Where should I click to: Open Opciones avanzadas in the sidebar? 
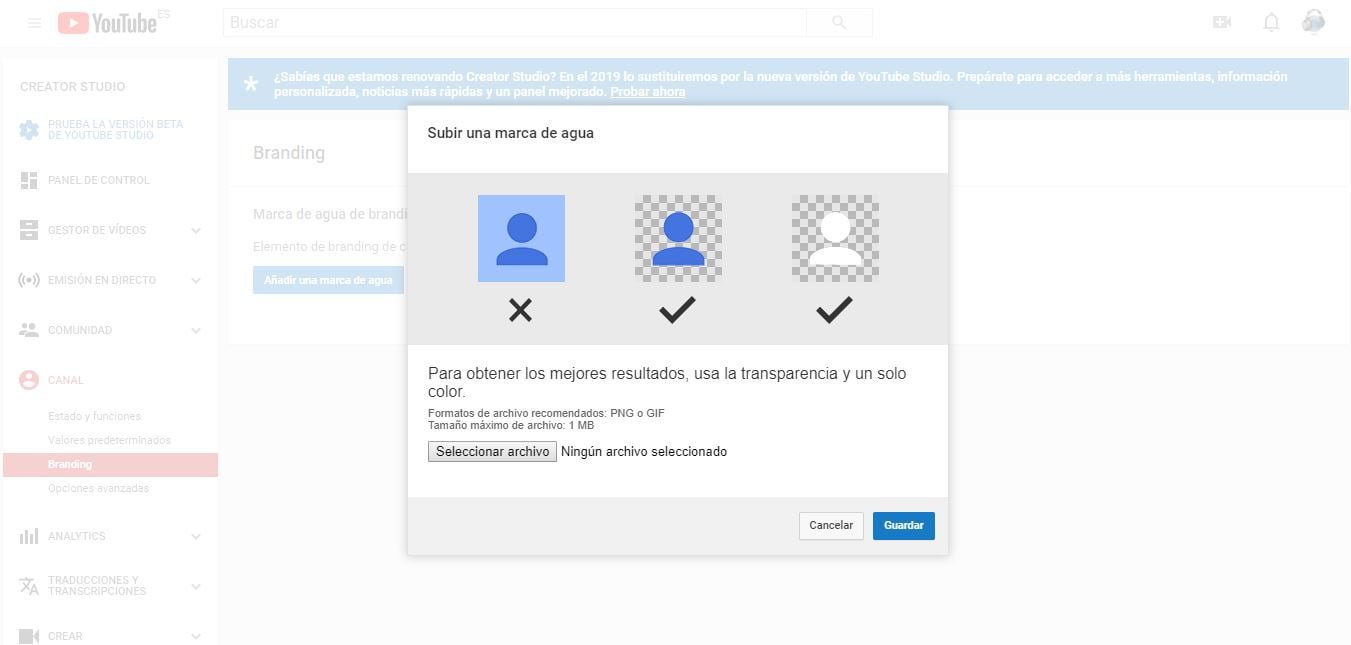pos(98,488)
